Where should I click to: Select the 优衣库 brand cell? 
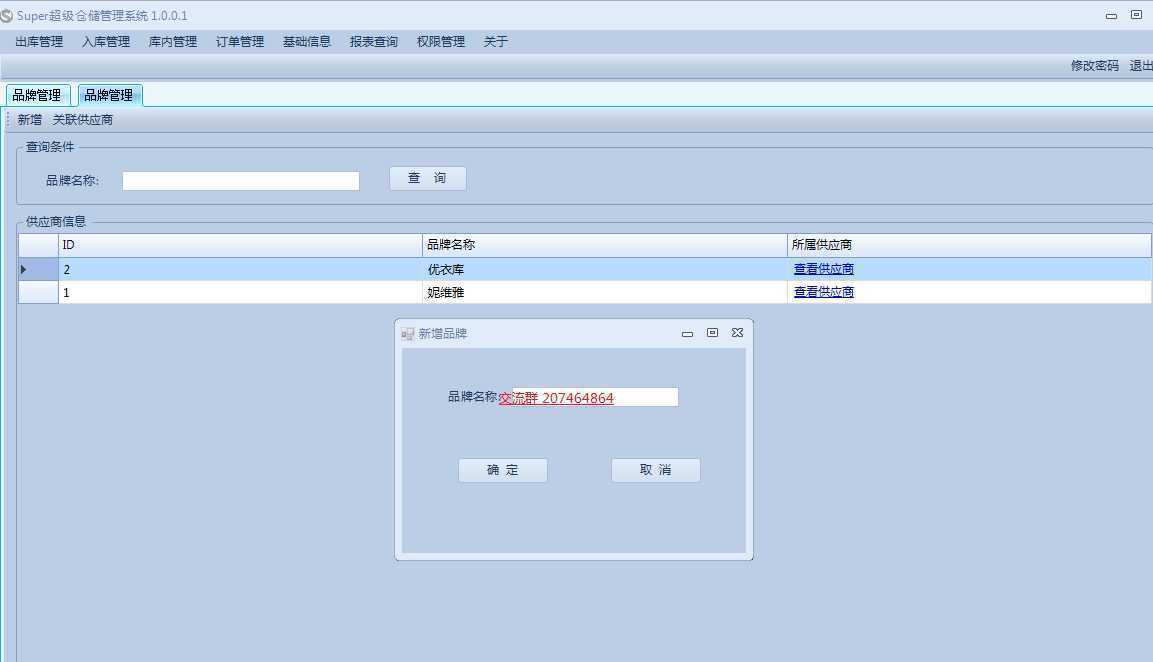(604, 269)
